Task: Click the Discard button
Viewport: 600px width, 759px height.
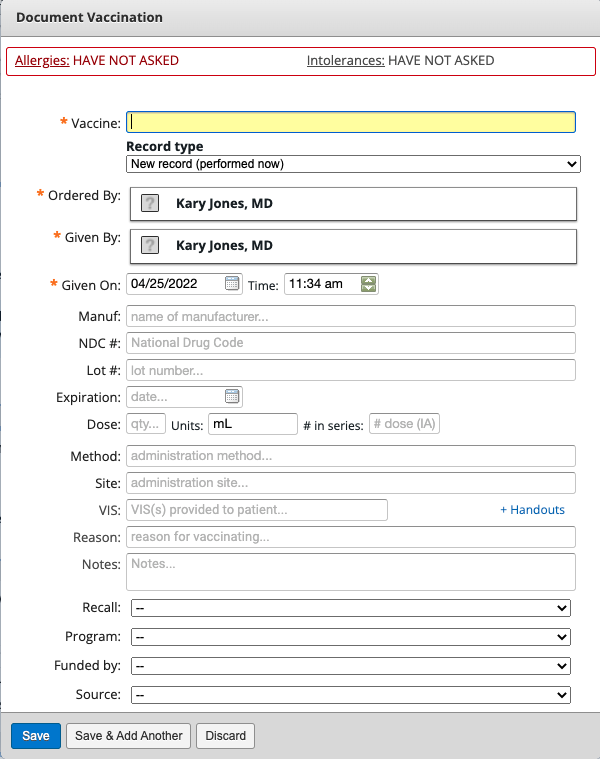Action: tap(225, 736)
